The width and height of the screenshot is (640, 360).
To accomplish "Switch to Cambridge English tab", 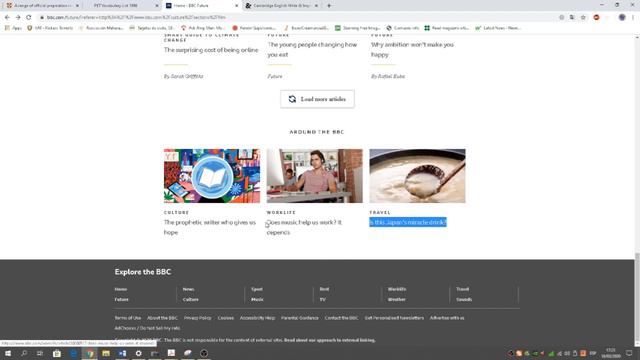I will [281, 6].
